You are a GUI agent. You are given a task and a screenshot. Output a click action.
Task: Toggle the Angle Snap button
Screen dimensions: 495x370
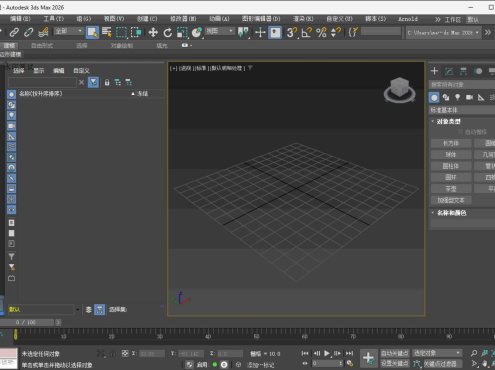pos(306,32)
